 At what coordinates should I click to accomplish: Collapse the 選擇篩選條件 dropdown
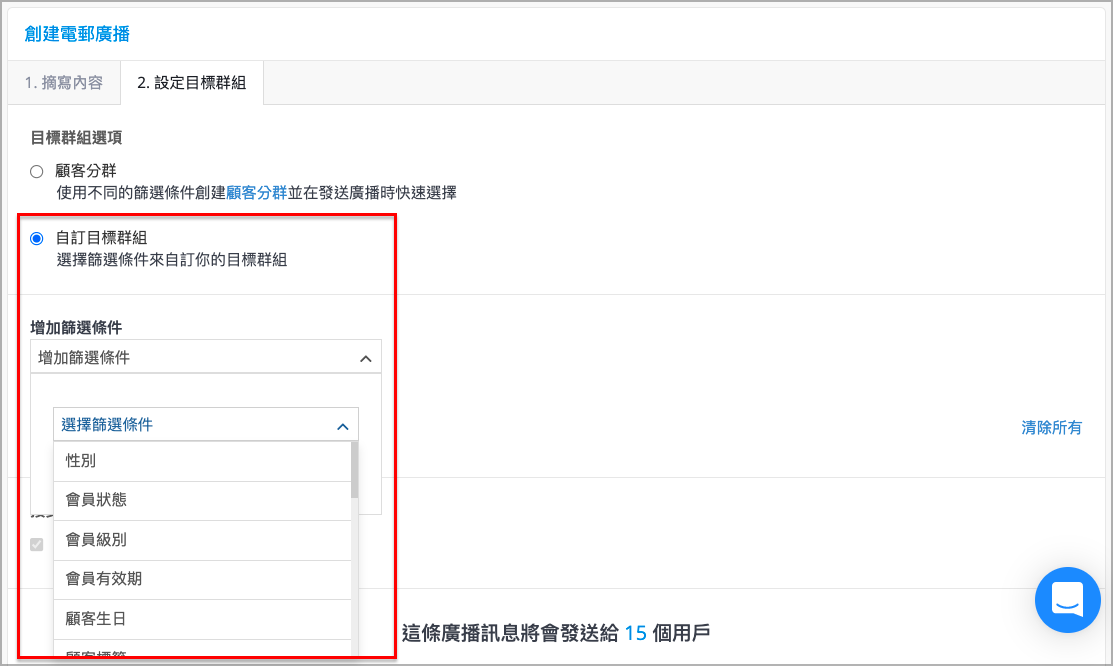point(206,425)
